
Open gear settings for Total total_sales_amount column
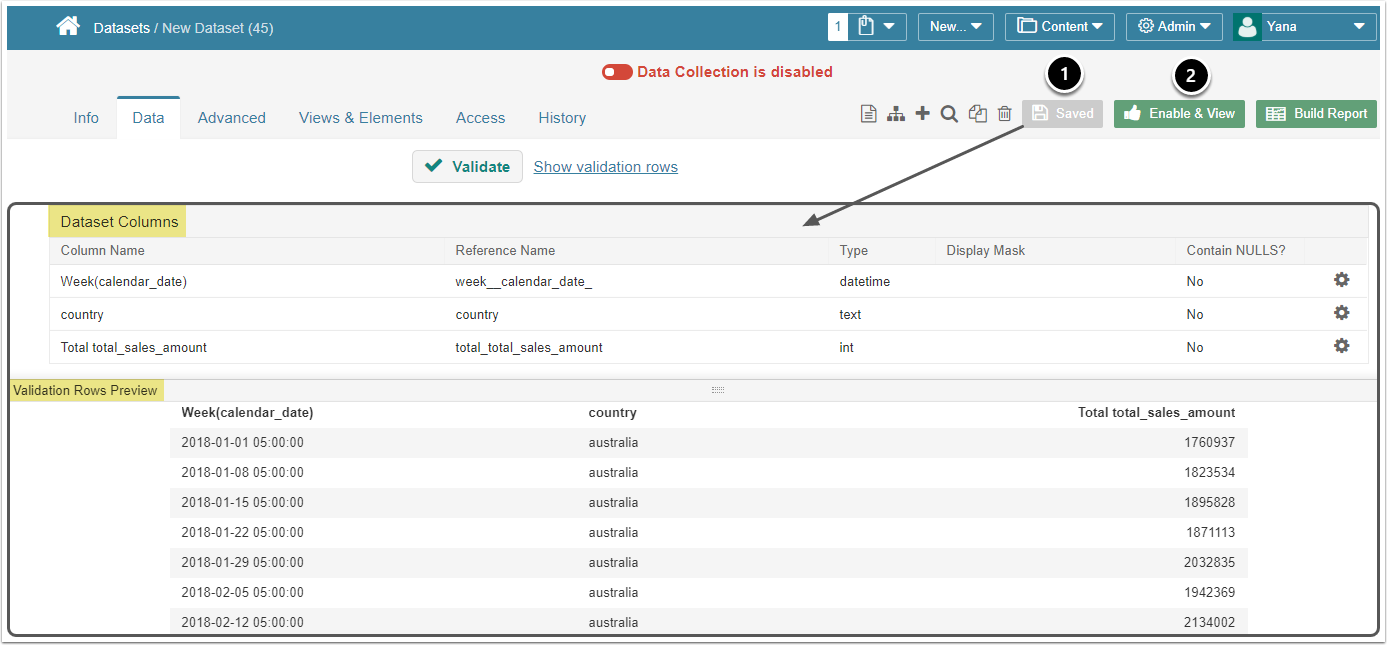coord(1341,346)
